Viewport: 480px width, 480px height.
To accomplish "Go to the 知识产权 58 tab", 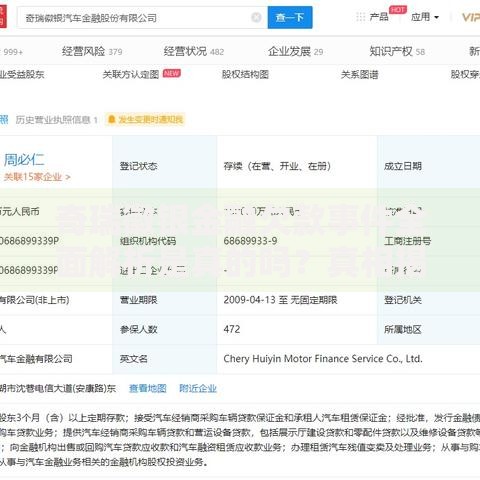I will [x=397, y=51].
